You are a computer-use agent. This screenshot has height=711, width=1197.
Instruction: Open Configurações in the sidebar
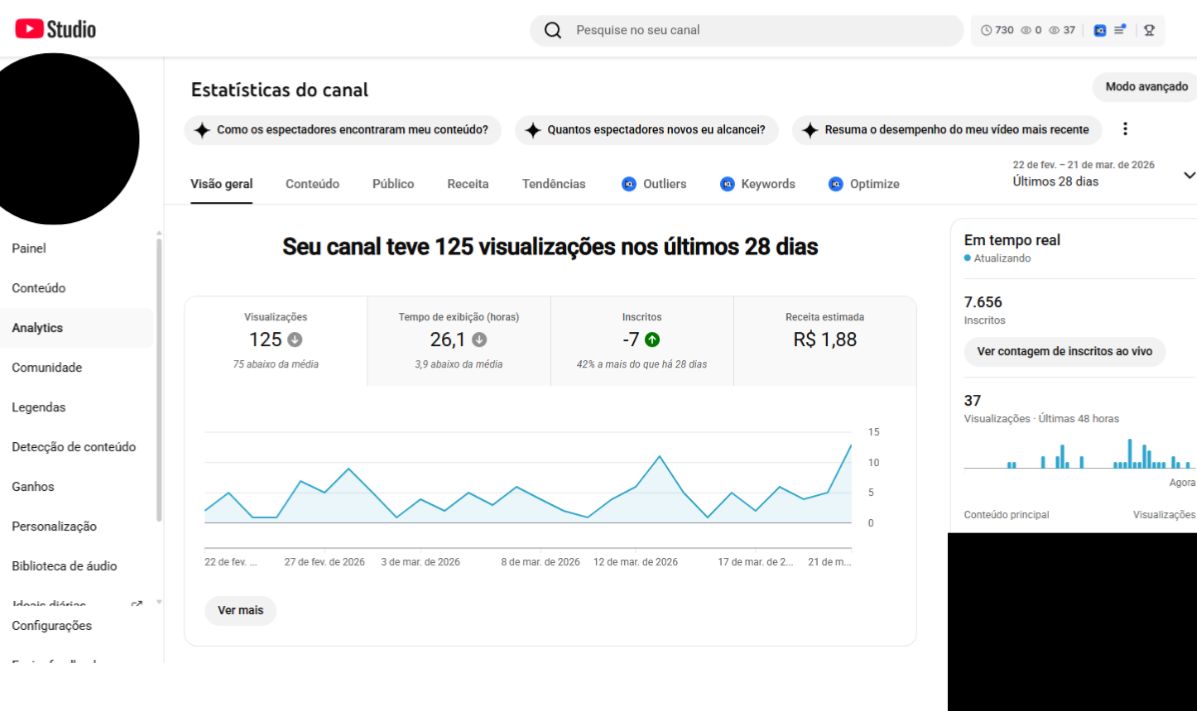76,625
